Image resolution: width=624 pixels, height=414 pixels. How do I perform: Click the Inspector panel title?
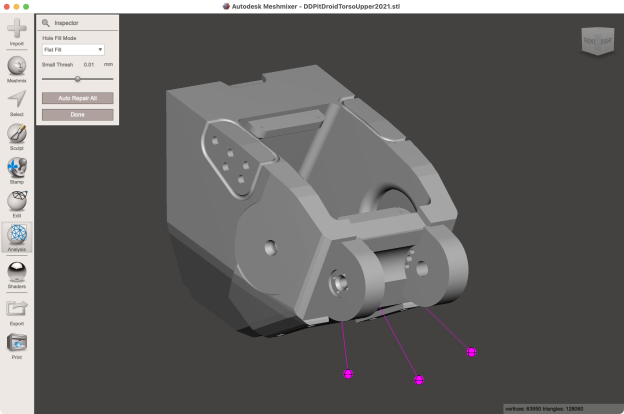[66, 23]
